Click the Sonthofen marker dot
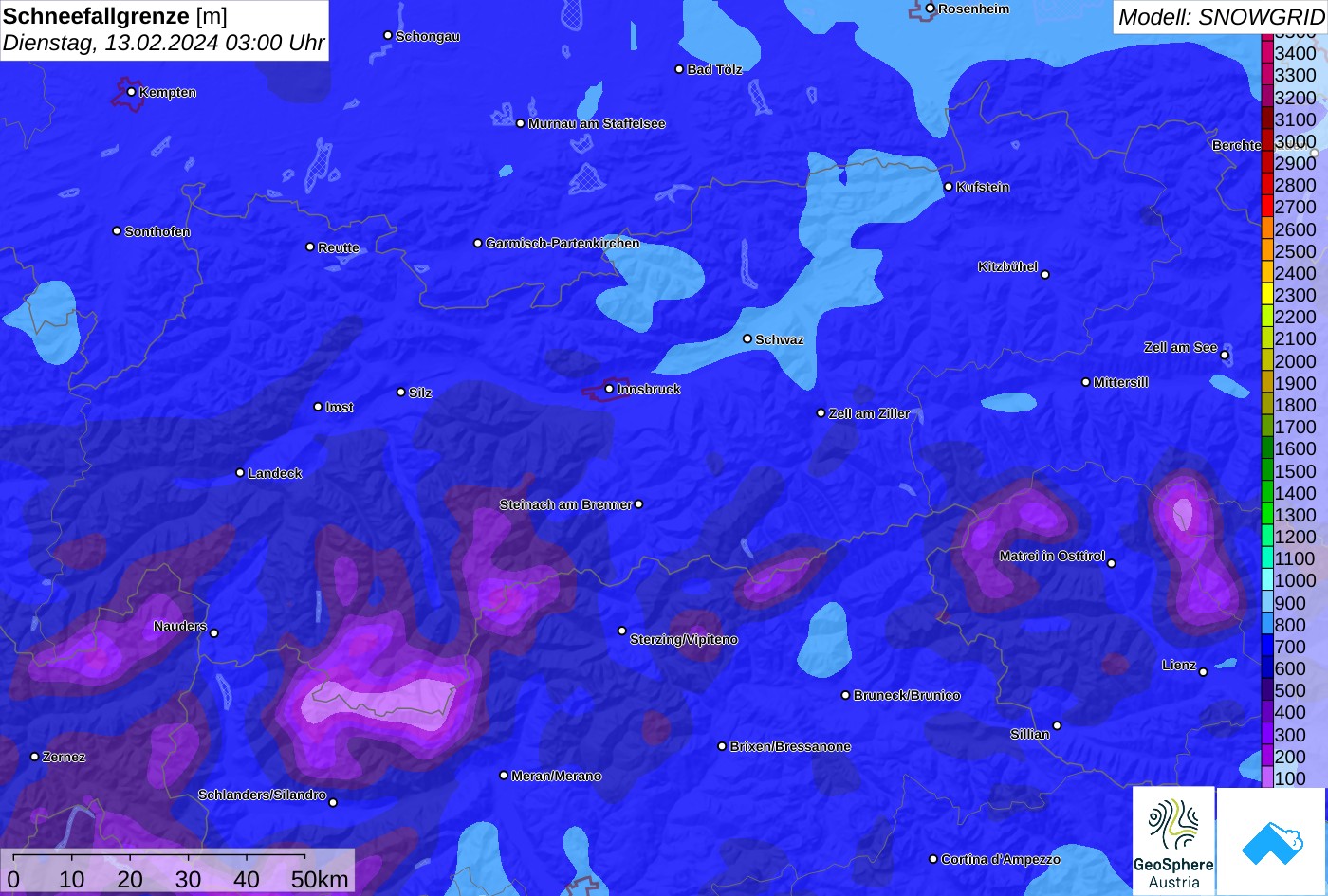Image resolution: width=1328 pixels, height=896 pixels. (x=117, y=231)
